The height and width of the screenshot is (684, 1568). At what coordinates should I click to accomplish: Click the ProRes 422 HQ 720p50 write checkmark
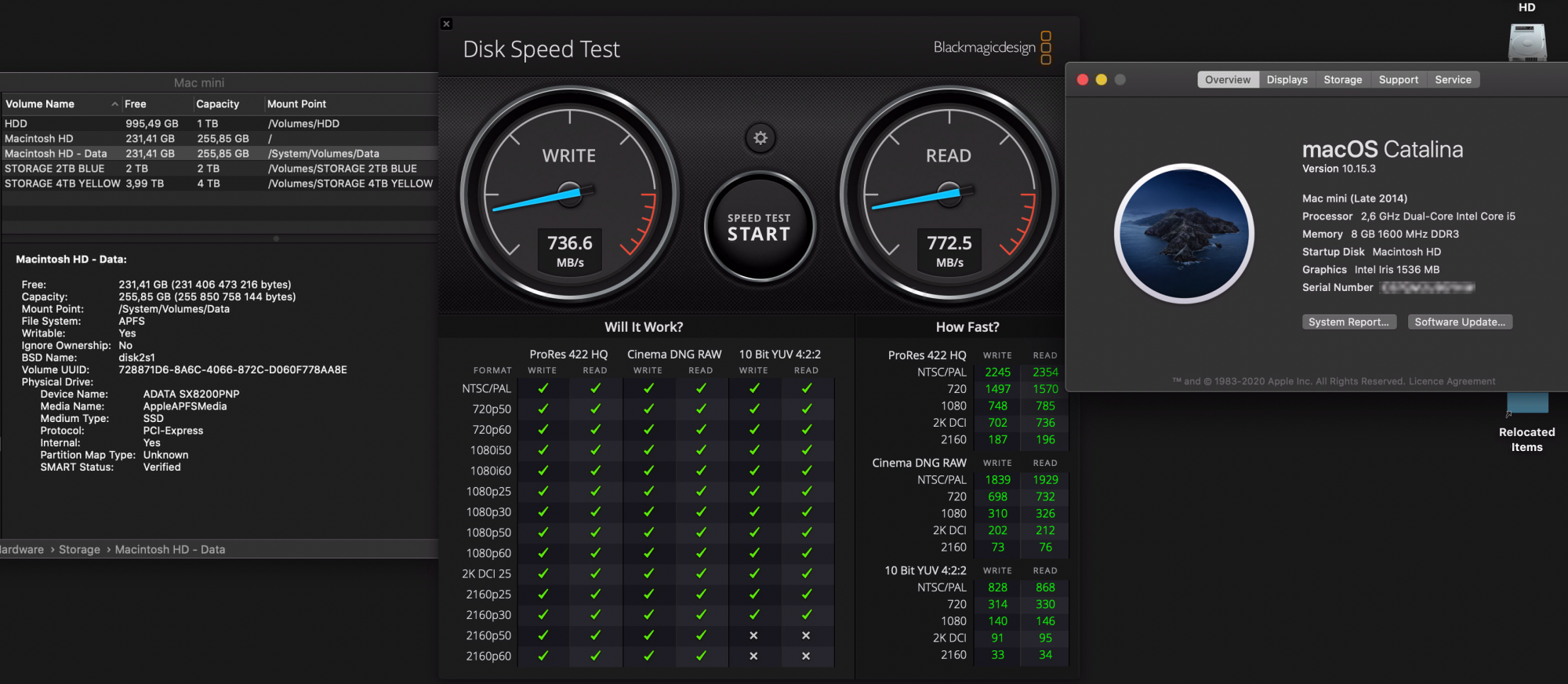pyautogui.click(x=543, y=409)
